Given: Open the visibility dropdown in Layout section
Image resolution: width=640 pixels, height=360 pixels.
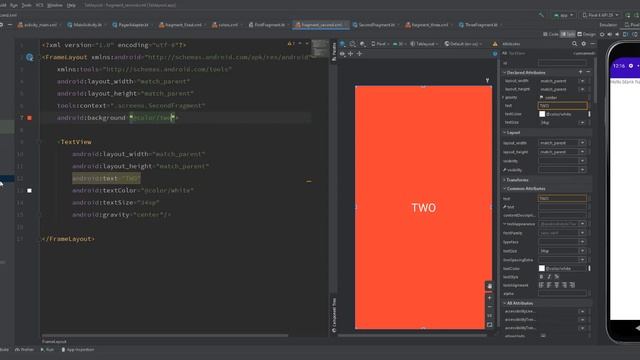Looking at the screenshot, I should pyautogui.click(x=582, y=161).
